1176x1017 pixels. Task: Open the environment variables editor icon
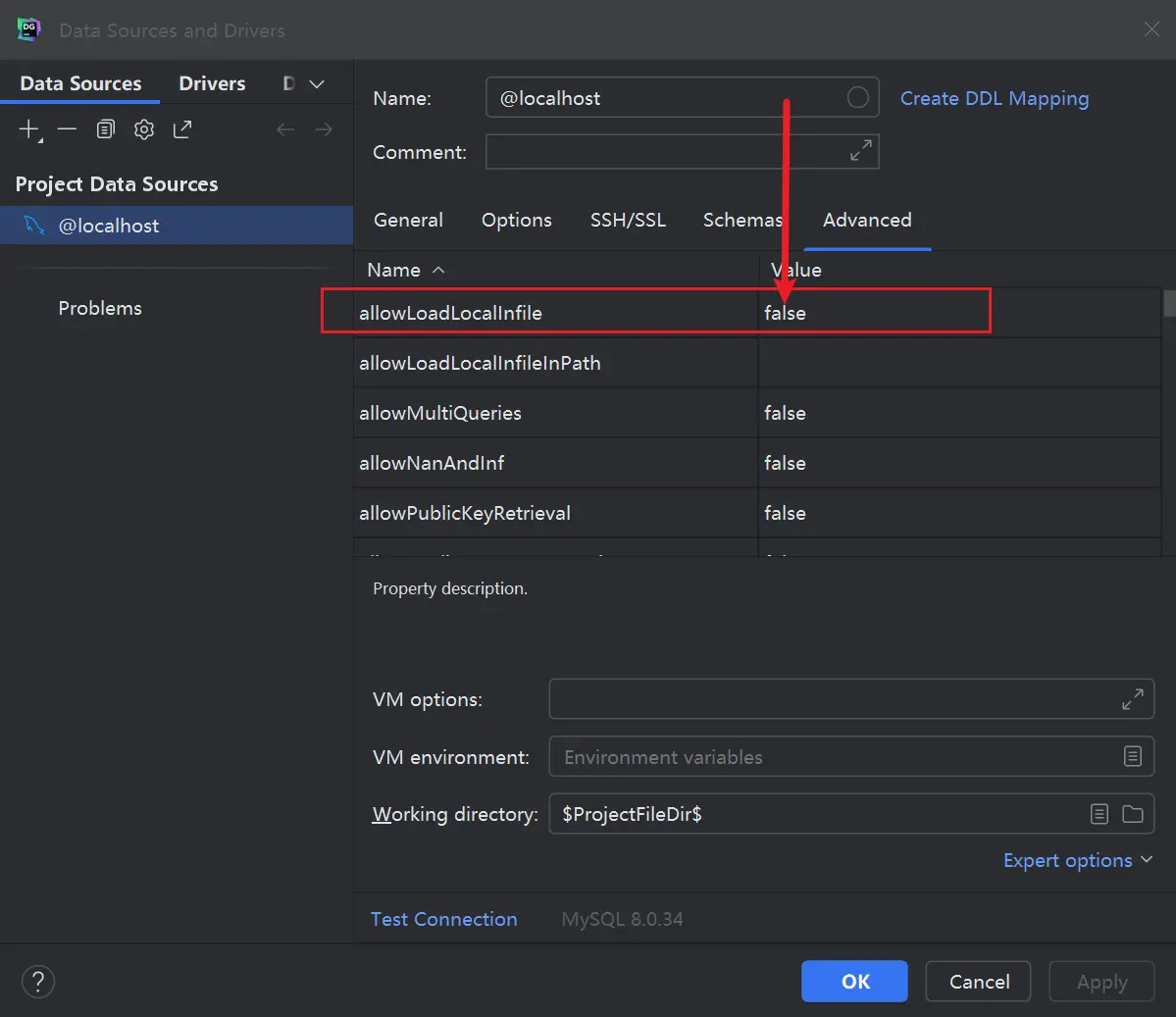coord(1132,756)
